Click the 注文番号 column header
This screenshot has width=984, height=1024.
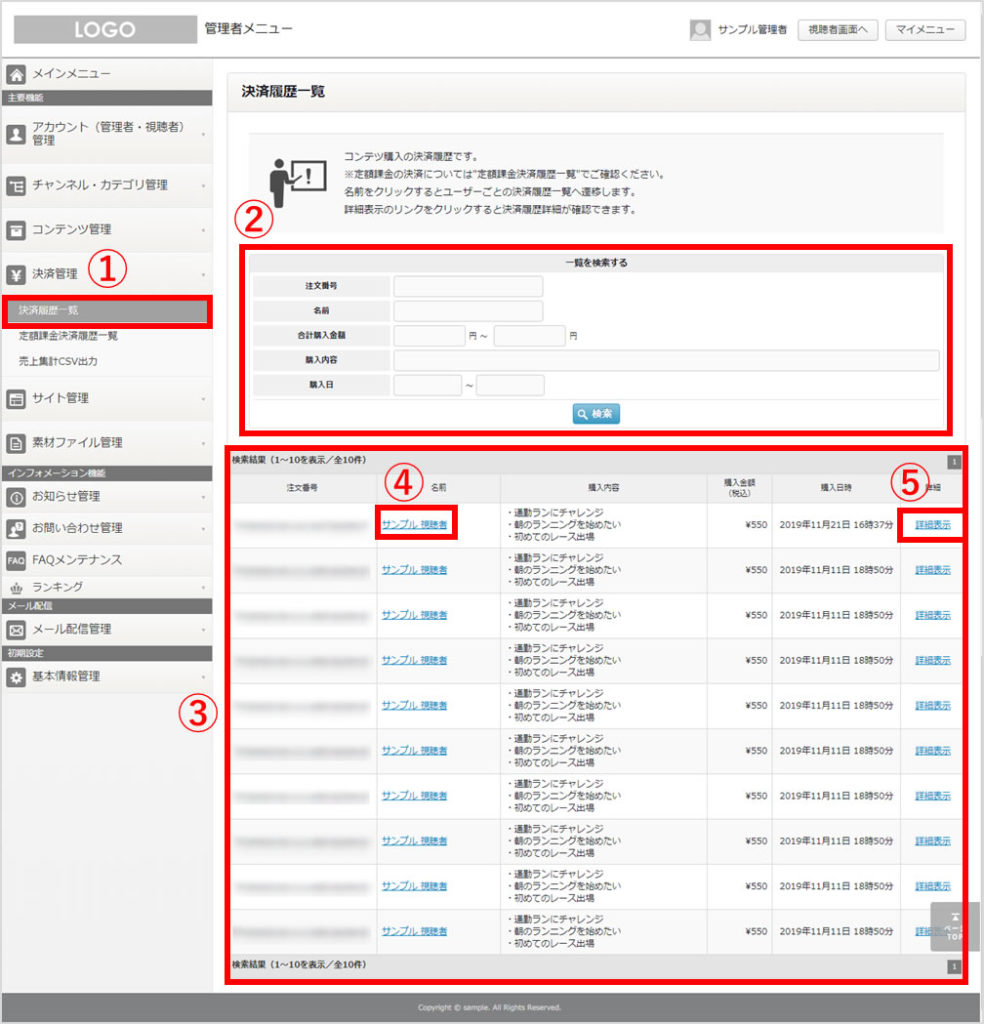302,488
